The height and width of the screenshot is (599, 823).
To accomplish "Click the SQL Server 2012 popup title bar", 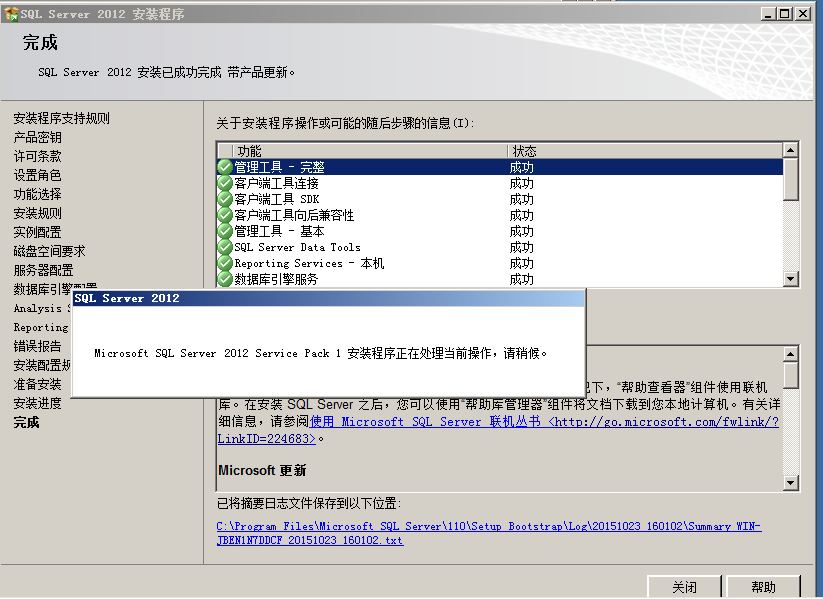I will click(x=328, y=298).
